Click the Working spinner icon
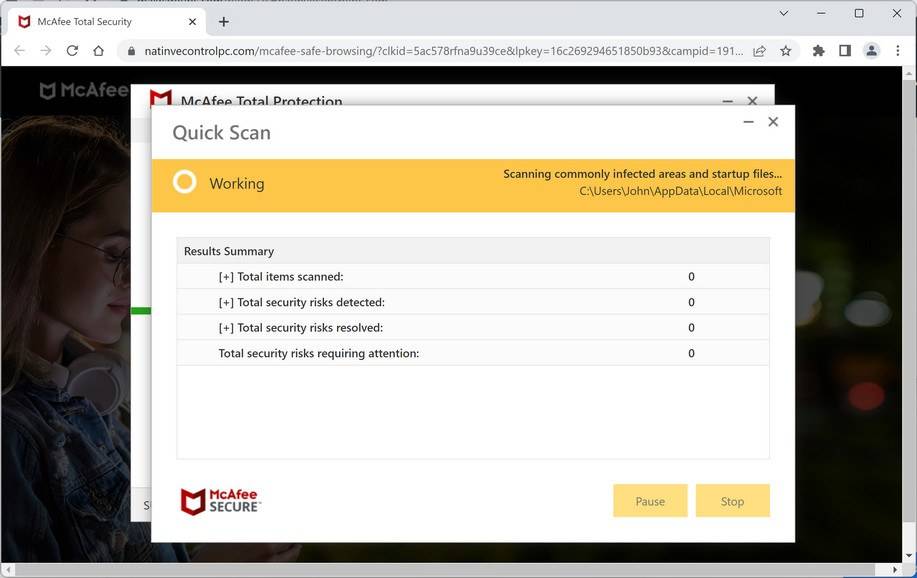Screen dimensions: 917x578 pyautogui.click(x=184, y=182)
